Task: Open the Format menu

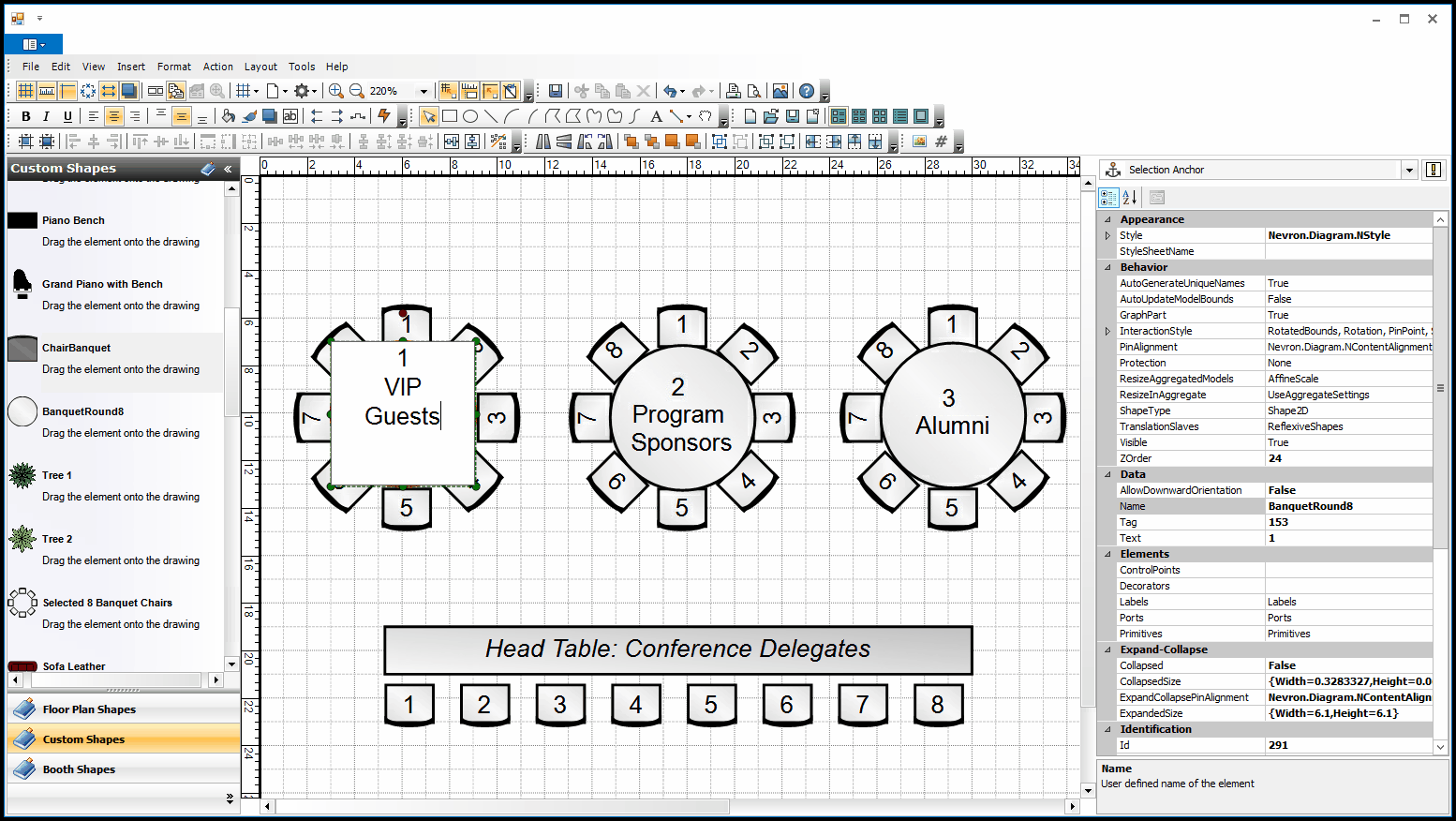Action: pos(174,67)
